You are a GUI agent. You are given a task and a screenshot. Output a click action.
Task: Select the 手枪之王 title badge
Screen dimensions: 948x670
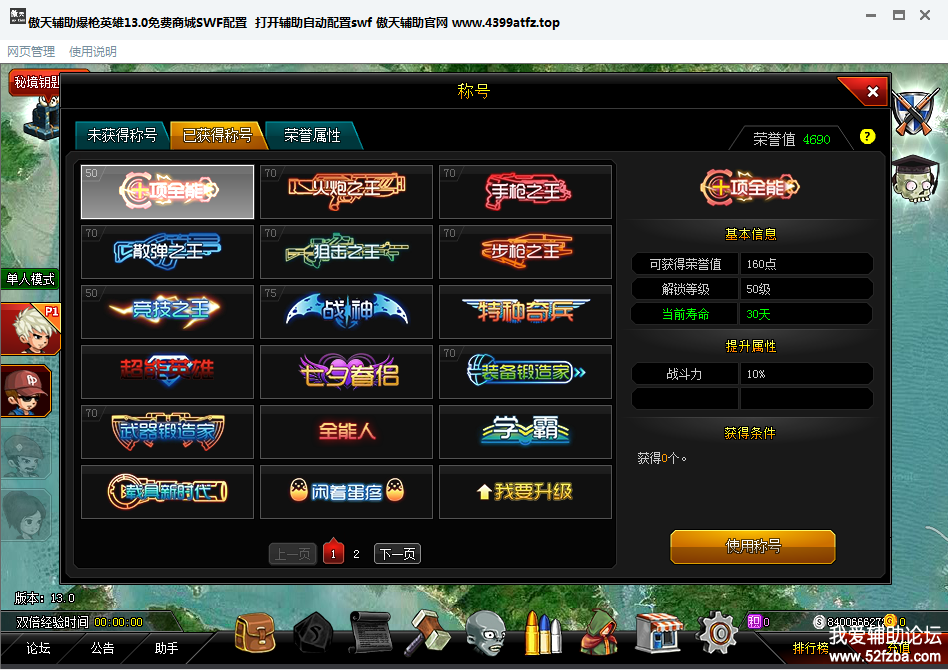(x=525, y=192)
